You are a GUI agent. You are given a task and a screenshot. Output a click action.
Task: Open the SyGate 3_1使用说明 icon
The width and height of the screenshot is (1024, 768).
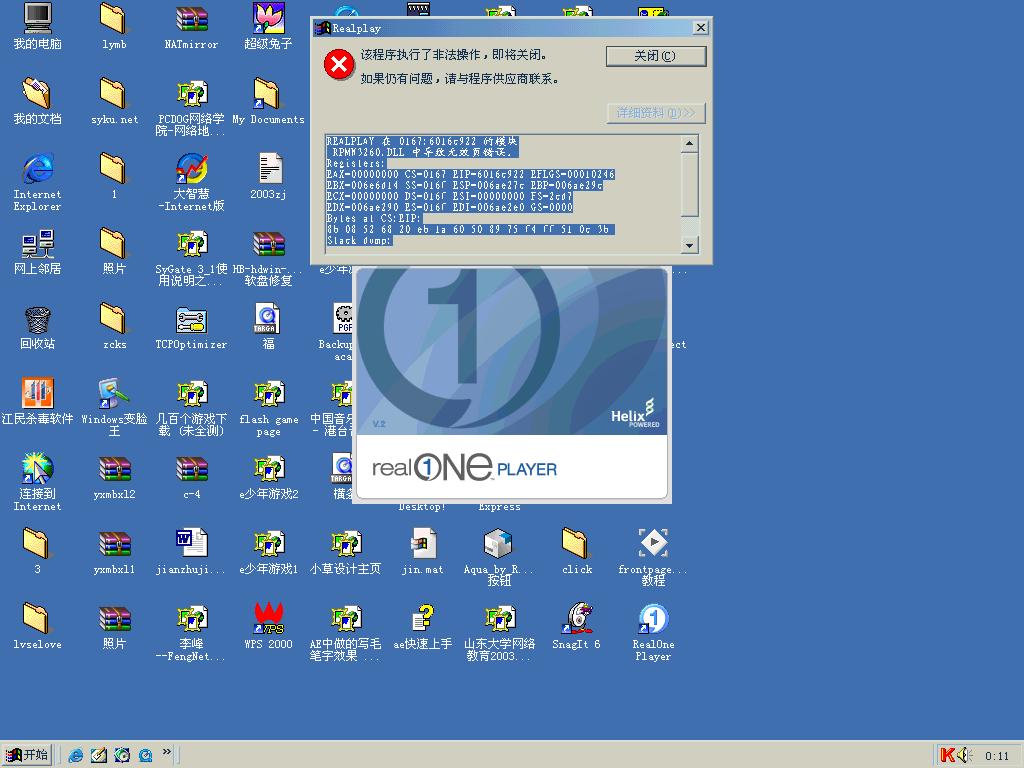click(x=191, y=244)
